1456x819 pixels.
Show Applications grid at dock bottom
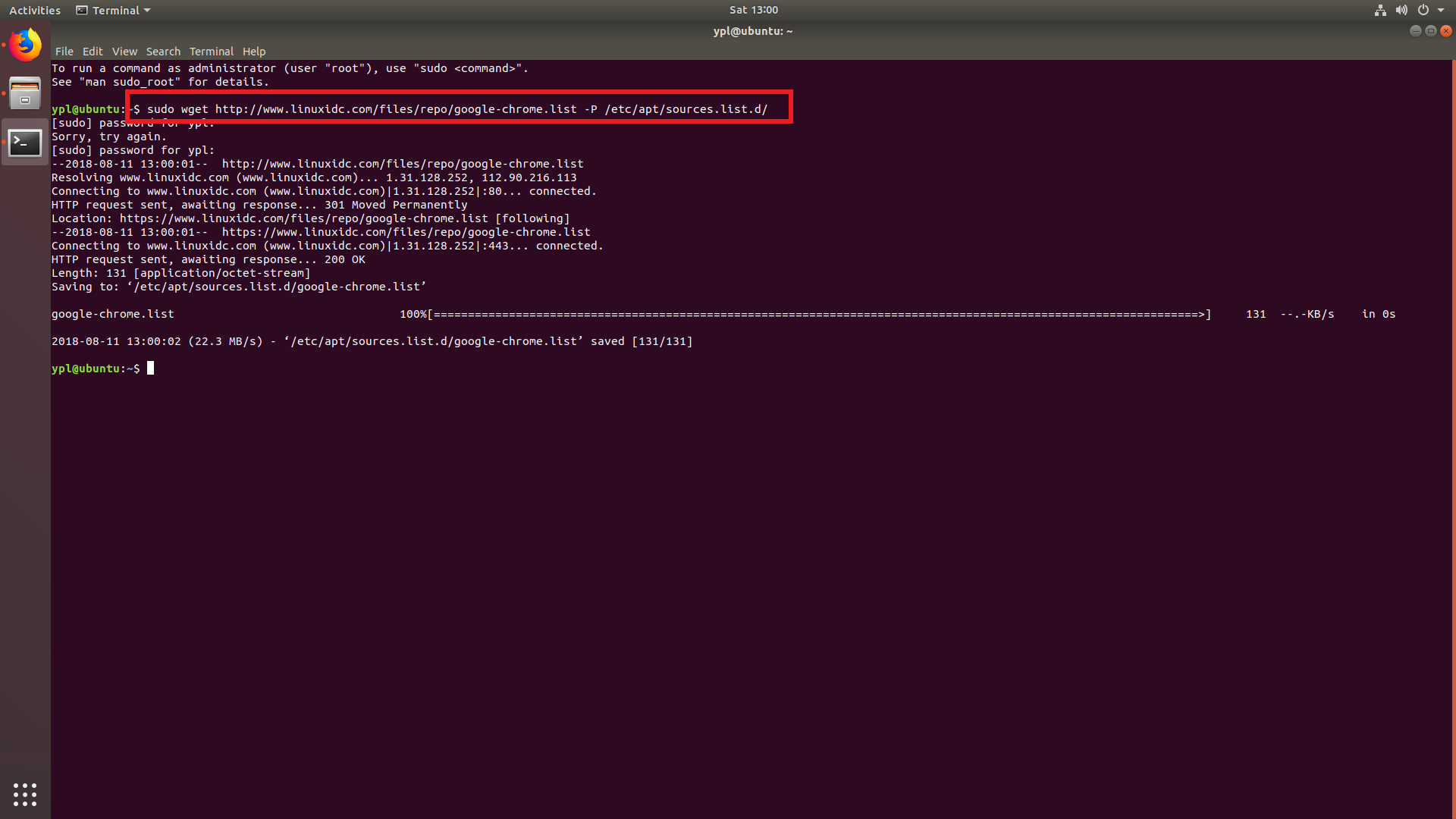(x=25, y=794)
